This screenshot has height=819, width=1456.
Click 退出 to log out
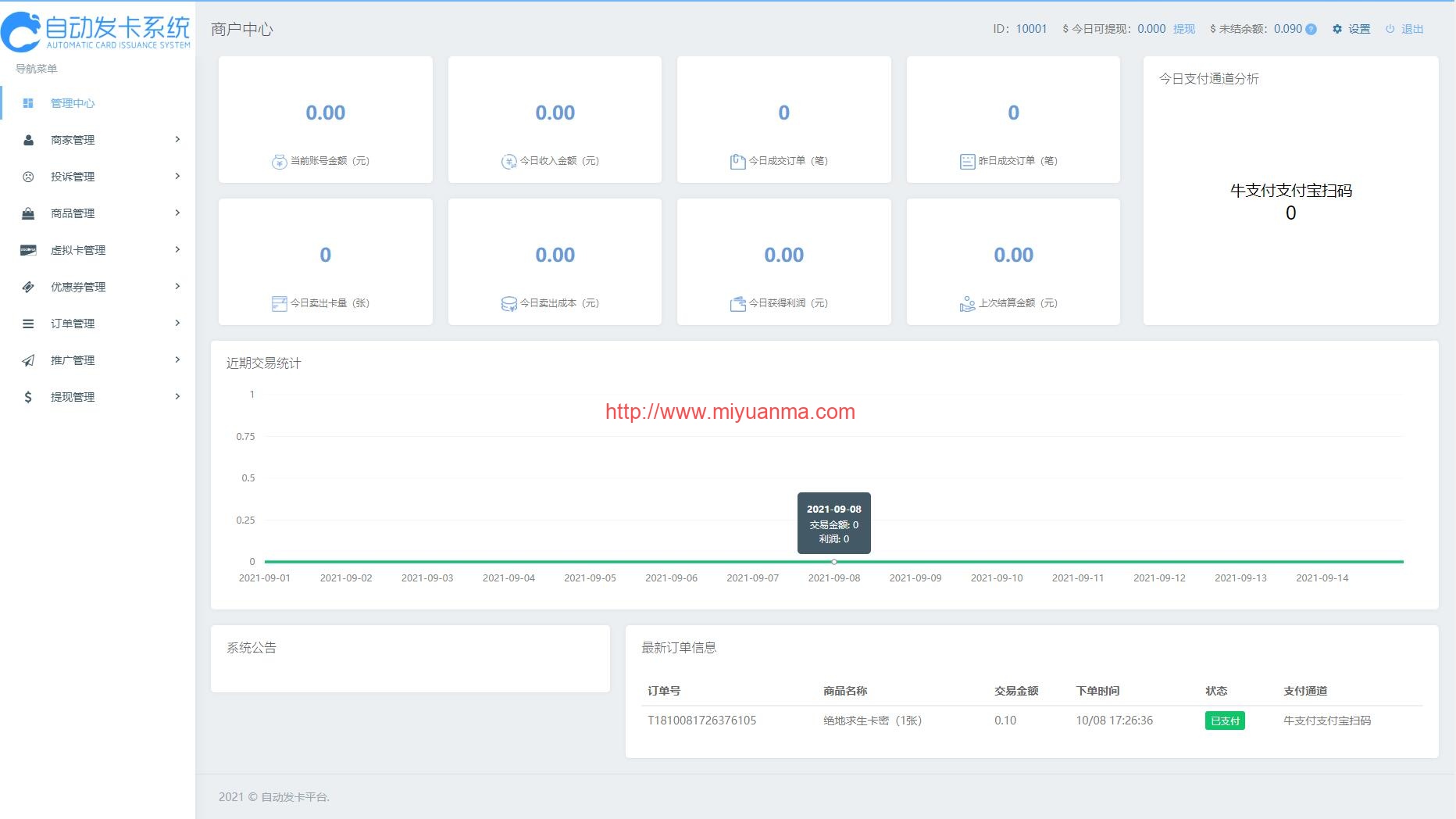(1412, 29)
